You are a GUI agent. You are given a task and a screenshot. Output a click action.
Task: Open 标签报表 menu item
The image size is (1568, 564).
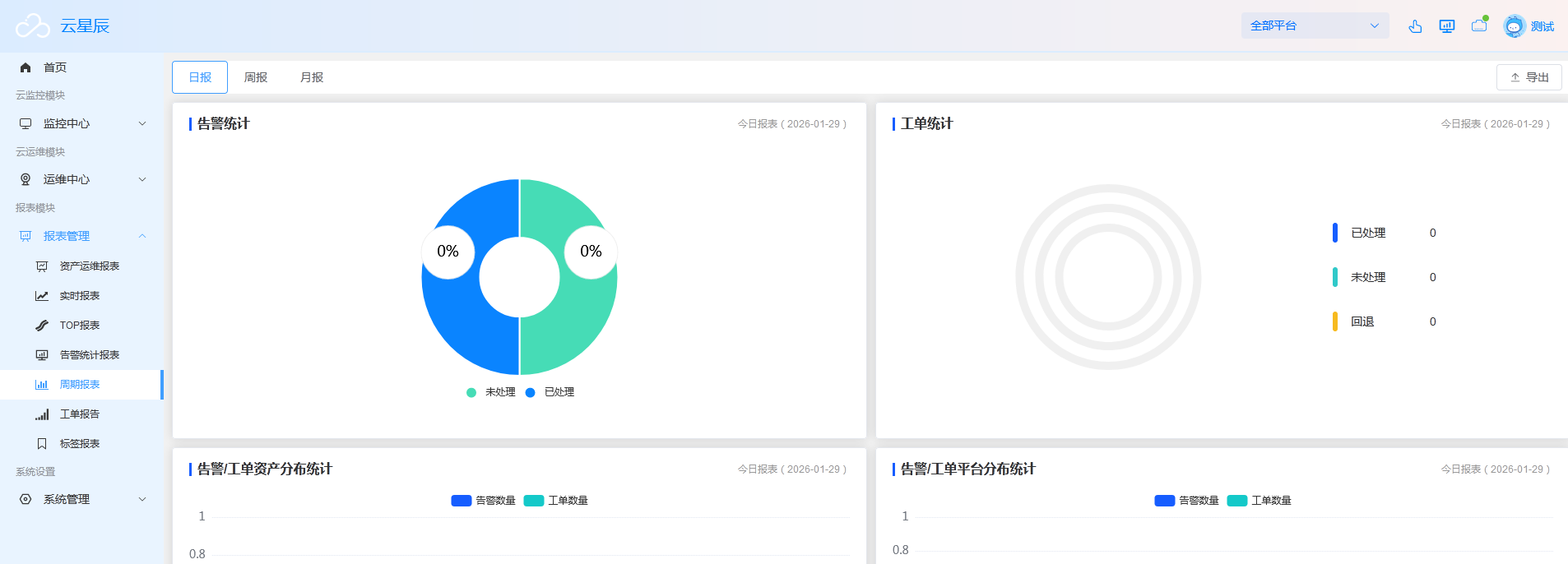pyautogui.click(x=81, y=444)
